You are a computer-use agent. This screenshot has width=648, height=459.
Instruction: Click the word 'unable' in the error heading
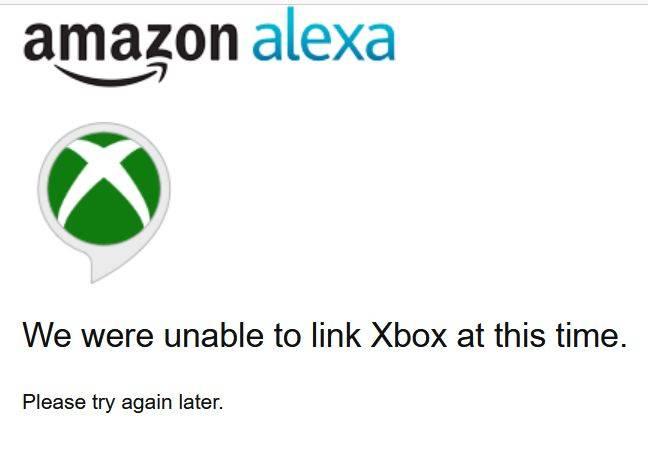213,335
